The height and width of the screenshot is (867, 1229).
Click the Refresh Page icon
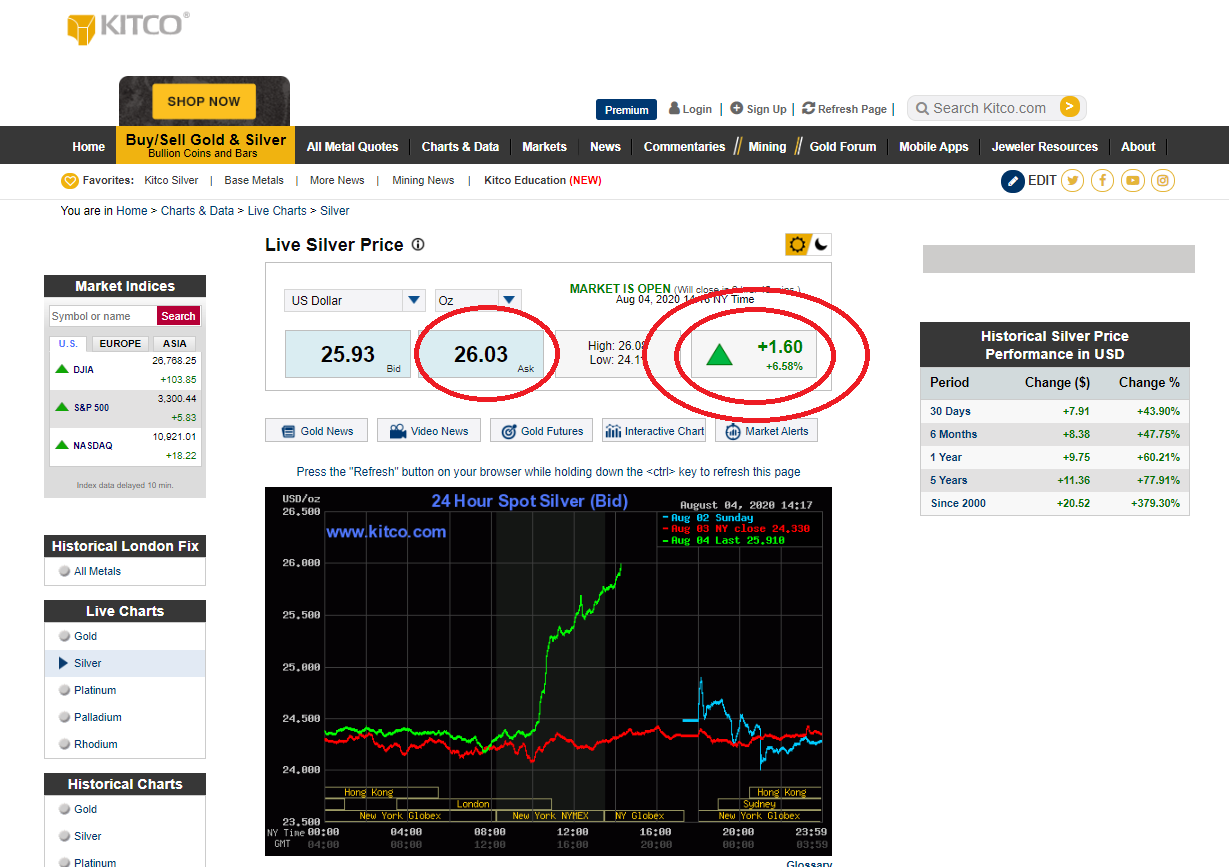[809, 108]
